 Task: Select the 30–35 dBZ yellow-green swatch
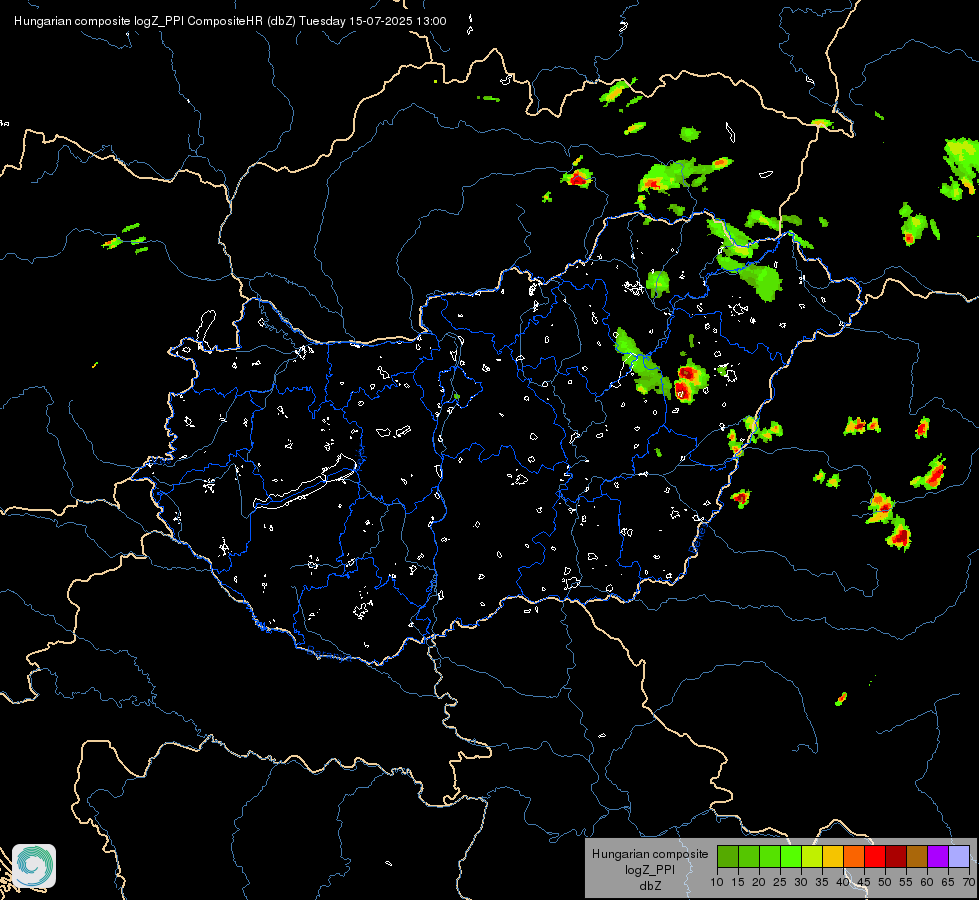812,856
